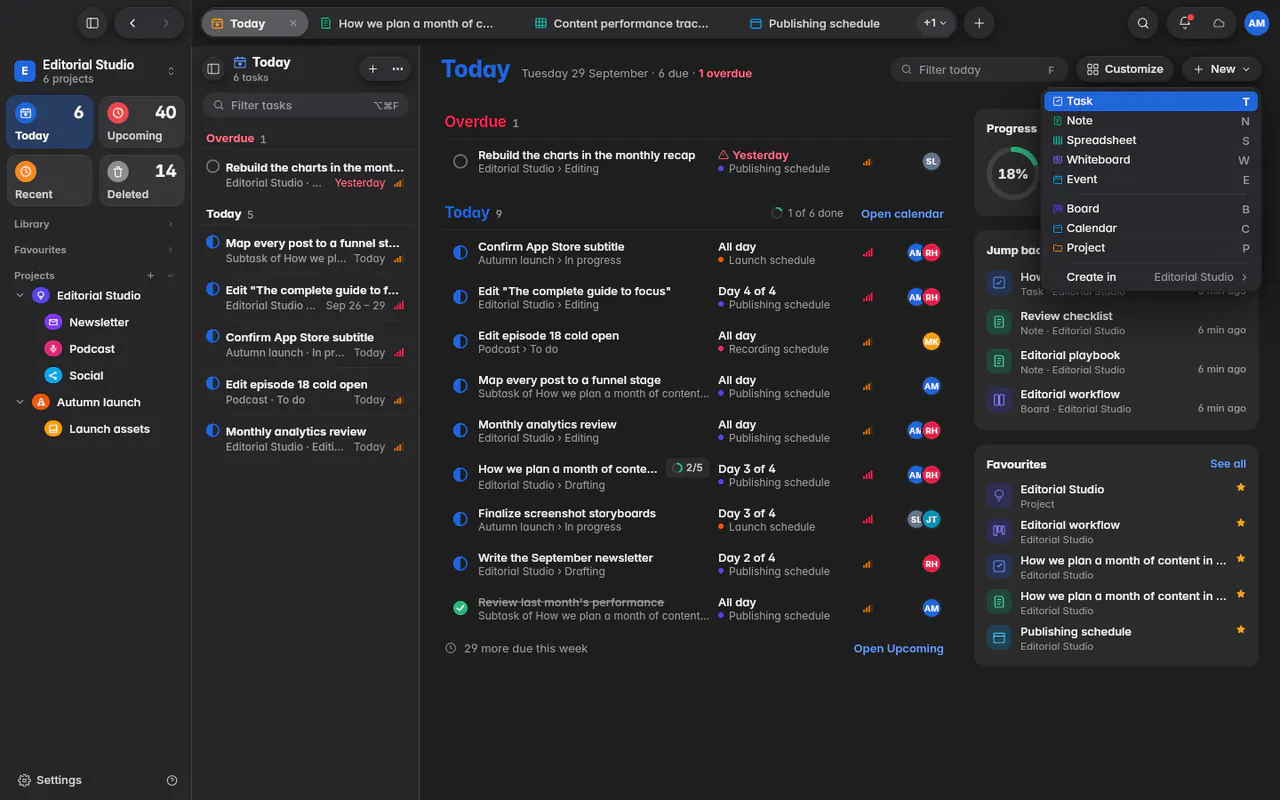Choose Task from the New menu
This screenshot has height=800, width=1280.
click(1150, 101)
